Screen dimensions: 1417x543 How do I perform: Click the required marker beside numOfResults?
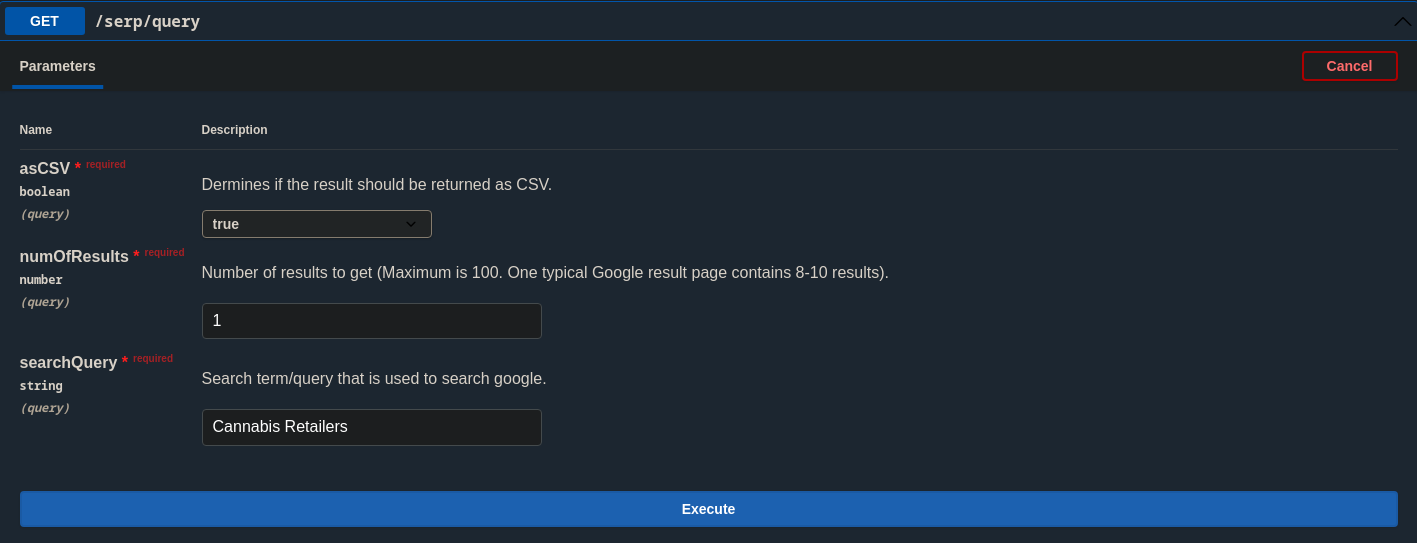click(x=163, y=252)
